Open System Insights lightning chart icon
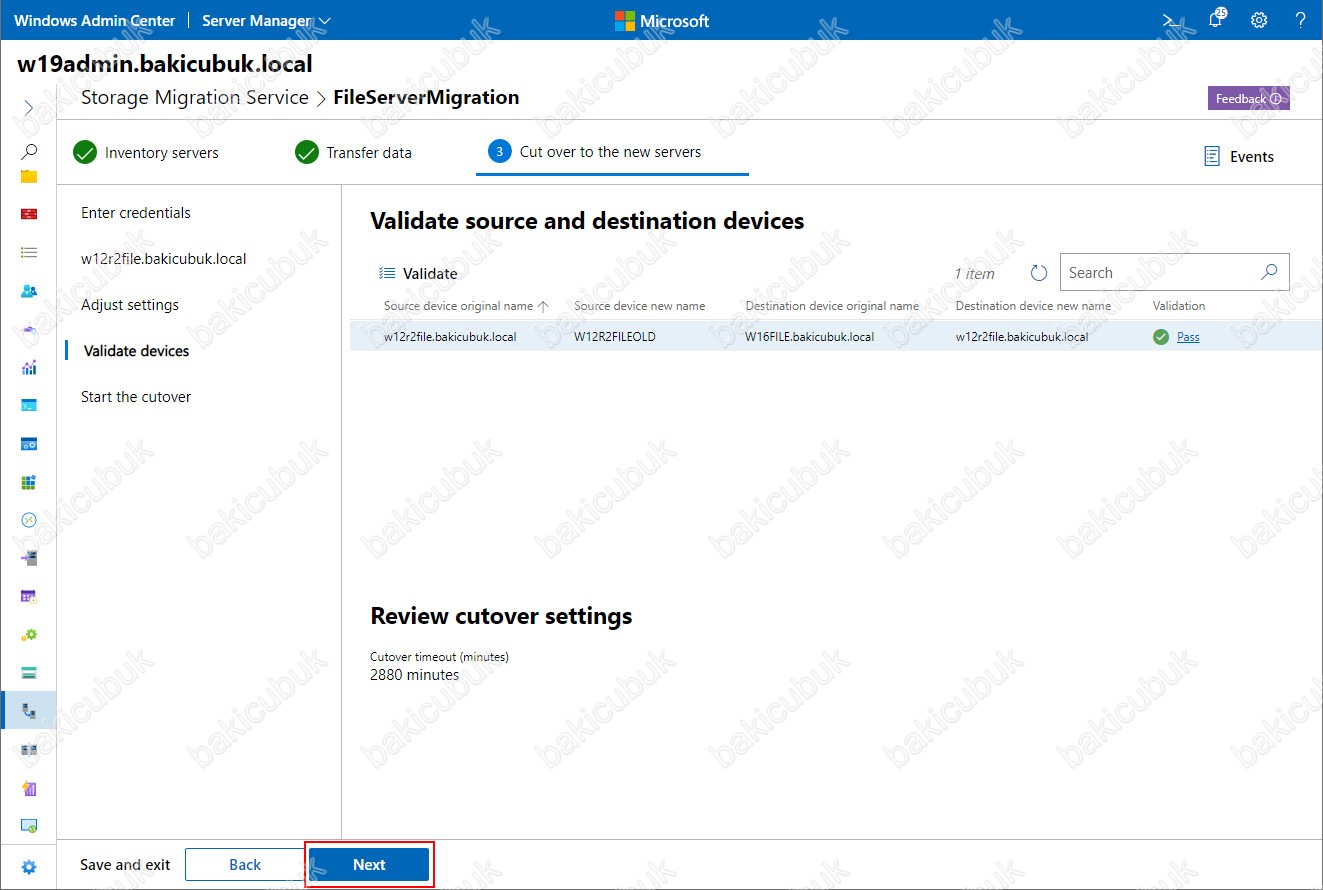The width and height of the screenshot is (1323, 890). coord(29,787)
